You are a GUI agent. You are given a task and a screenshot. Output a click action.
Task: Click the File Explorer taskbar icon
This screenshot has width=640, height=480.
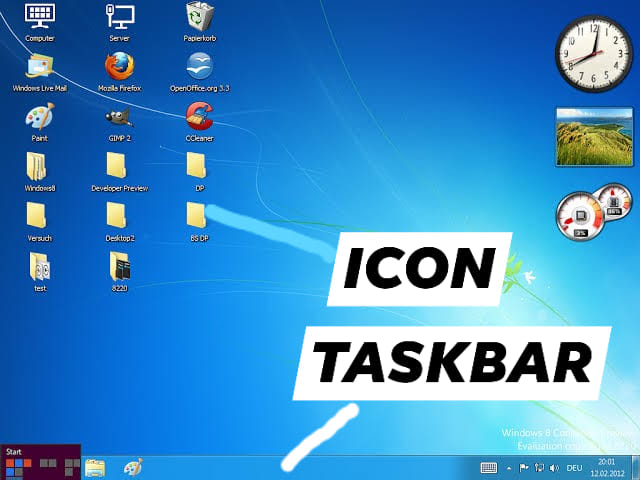[95, 468]
